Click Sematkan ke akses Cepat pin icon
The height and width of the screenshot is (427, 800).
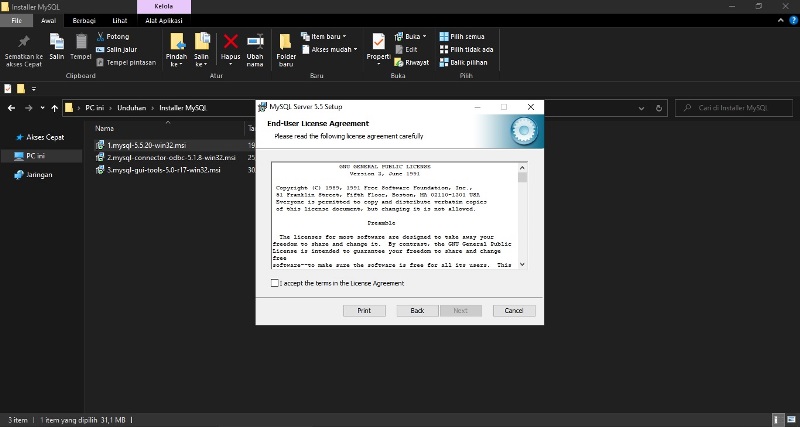(23, 42)
